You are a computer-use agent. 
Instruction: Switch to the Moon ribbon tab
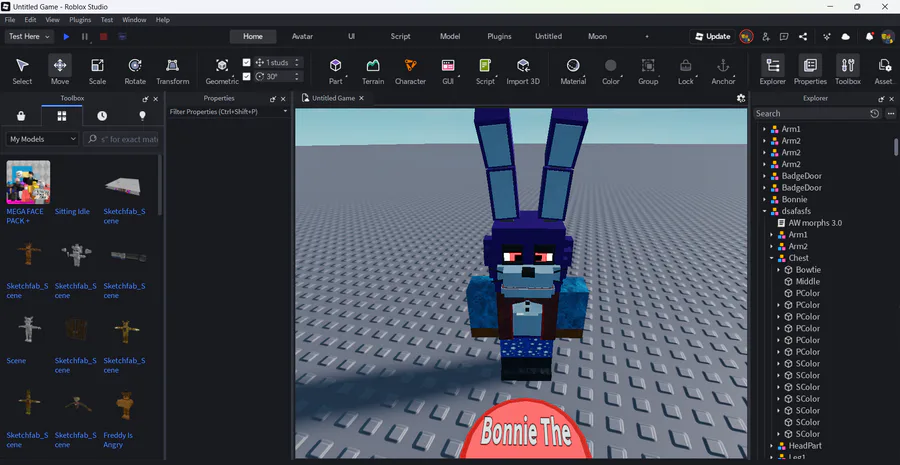tap(598, 36)
